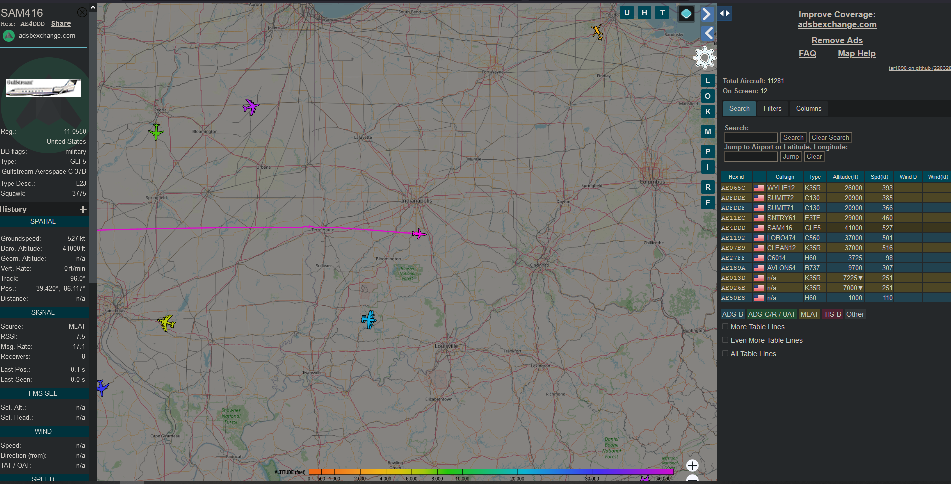Click the U map toggle button
Image resolution: width=951 pixels, height=484 pixels.
[627, 13]
